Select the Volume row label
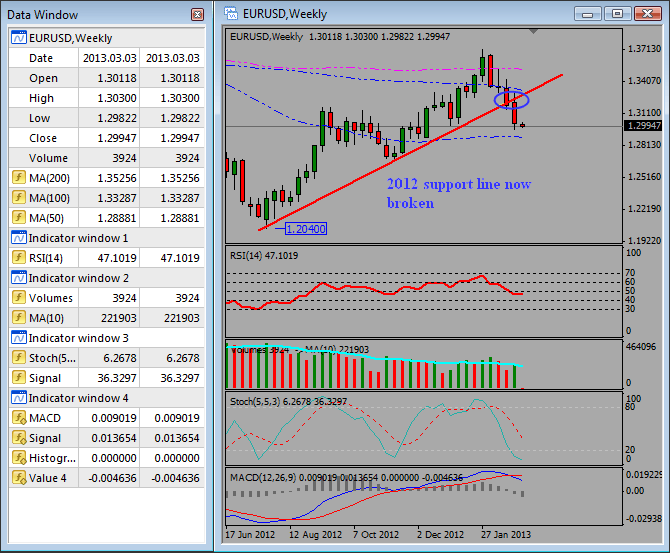 [48, 158]
